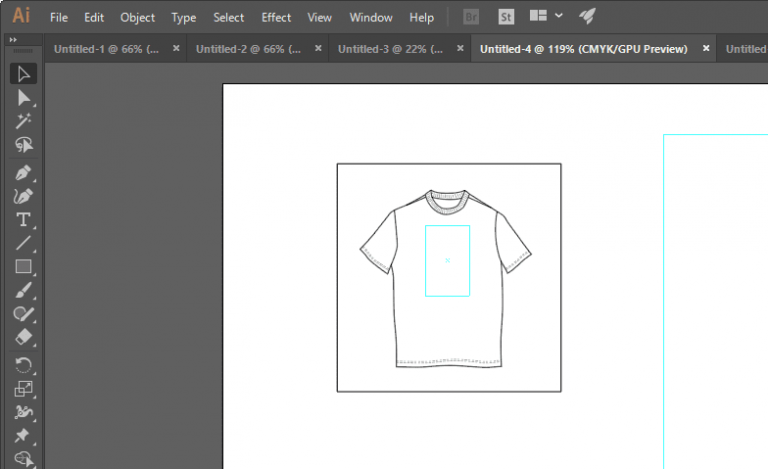Open the Edit menu
This screenshot has width=768, height=469.
click(x=94, y=18)
